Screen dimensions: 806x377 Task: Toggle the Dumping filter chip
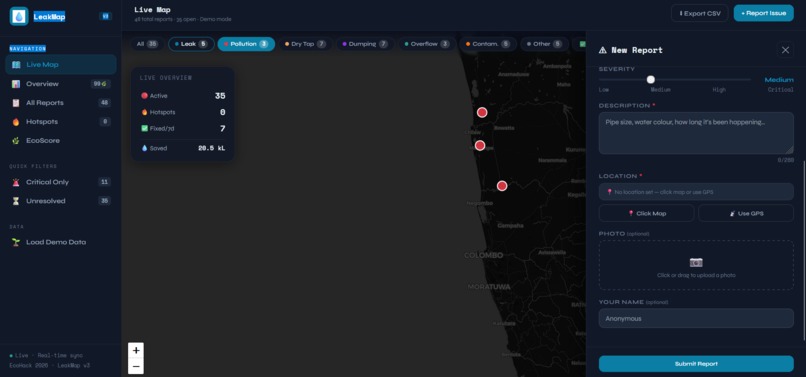tap(365, 44)
